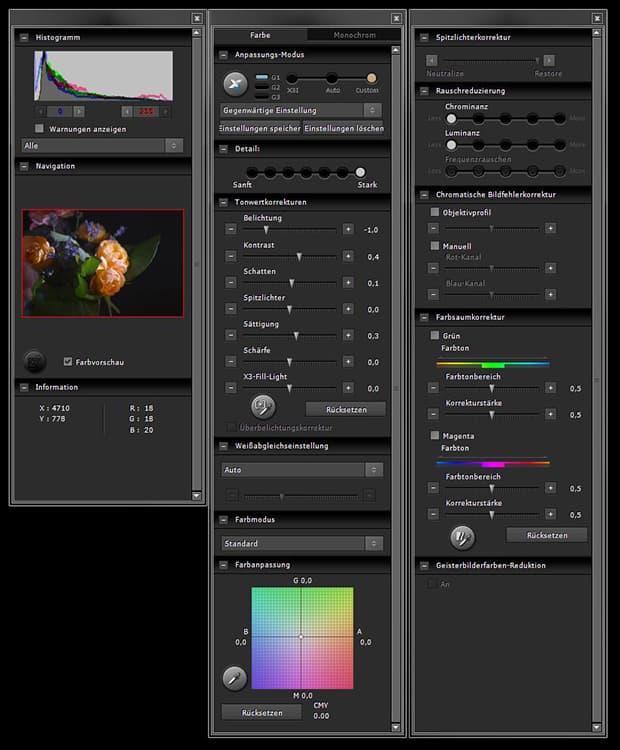
Task: Enable the Warnungen anzeigen checkbox
Action: click(40, 129)
